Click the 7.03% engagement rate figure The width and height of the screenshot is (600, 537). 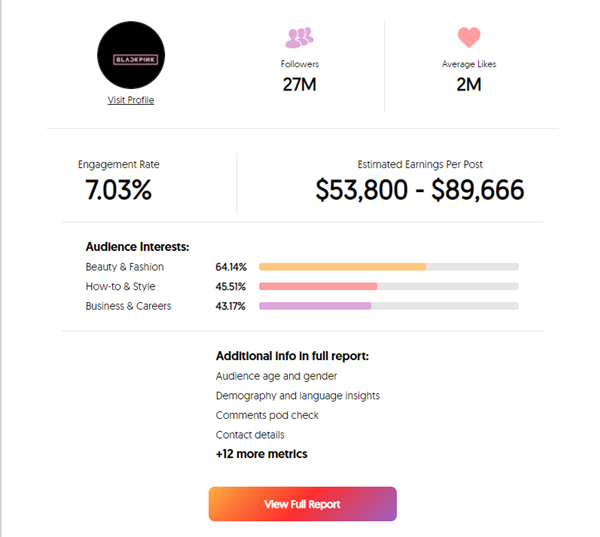pyautogui.click(x=118, y=189)
